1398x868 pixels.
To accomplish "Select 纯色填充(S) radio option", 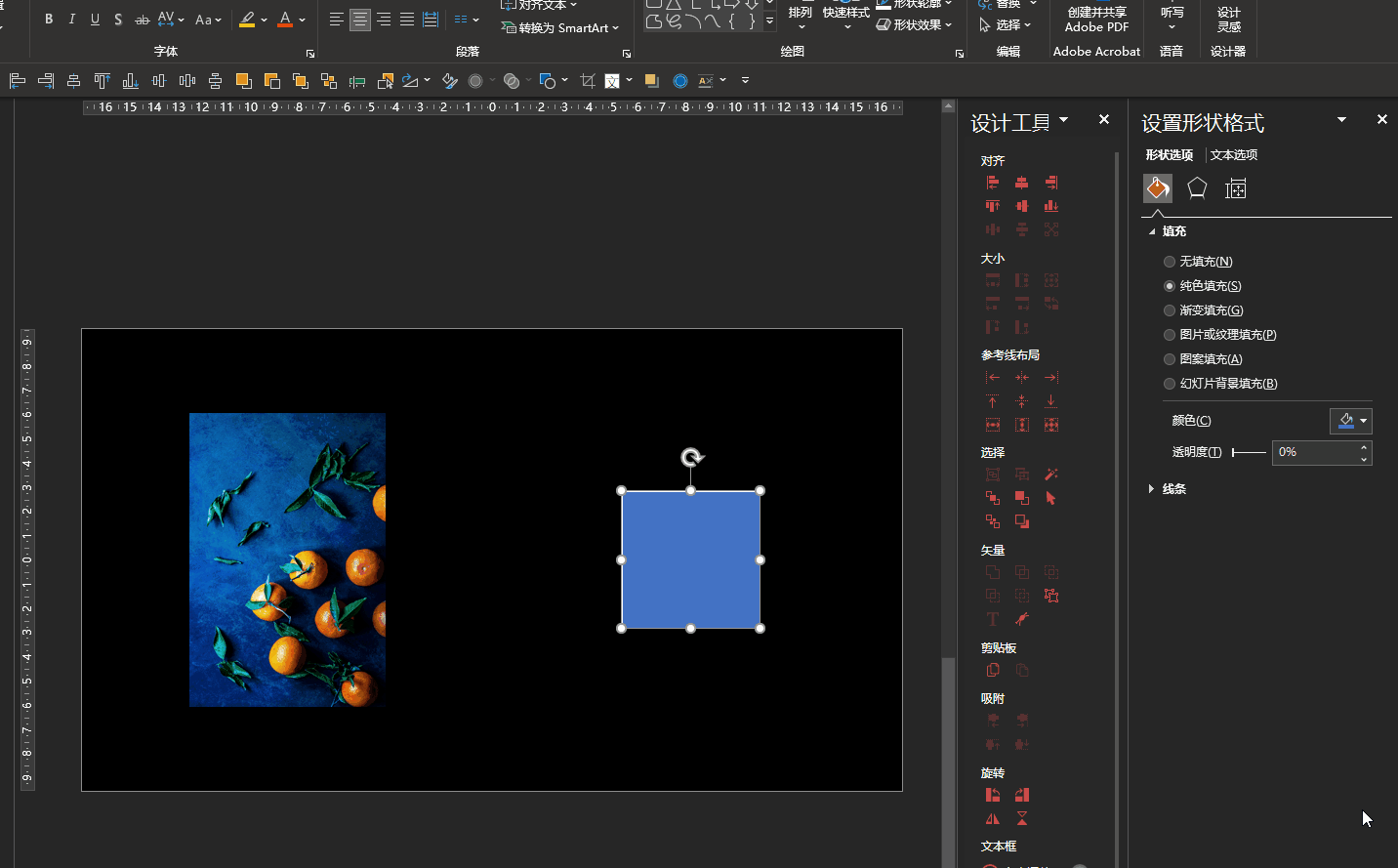I will 1202,286.
